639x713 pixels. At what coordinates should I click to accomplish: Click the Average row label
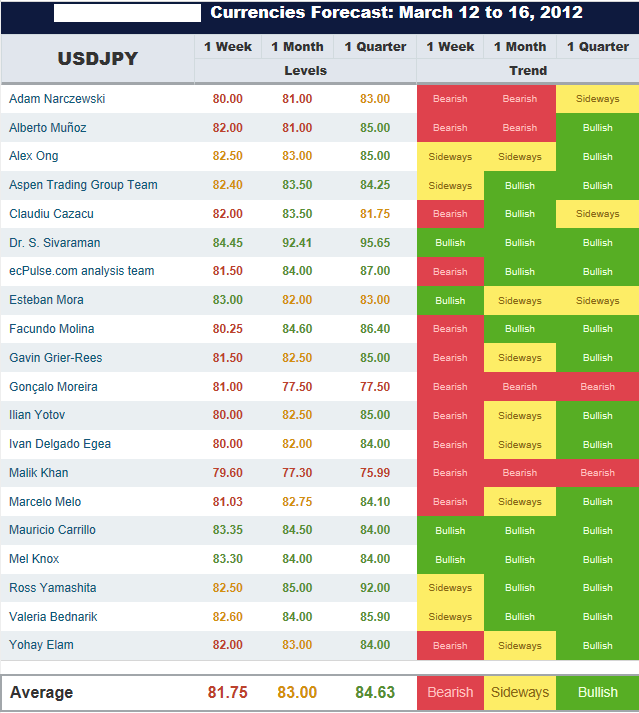pos(41,693)
